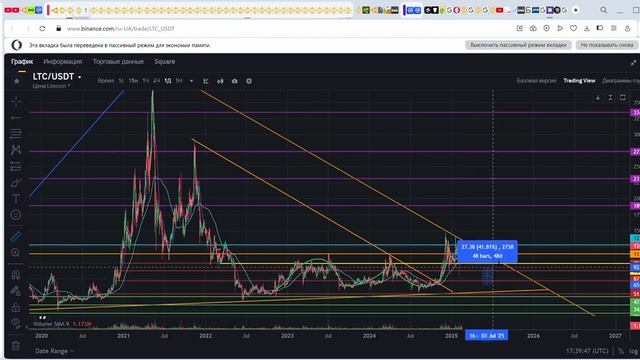Select the 15м interval
Screen dimensions: 640x360
[133, 81]
